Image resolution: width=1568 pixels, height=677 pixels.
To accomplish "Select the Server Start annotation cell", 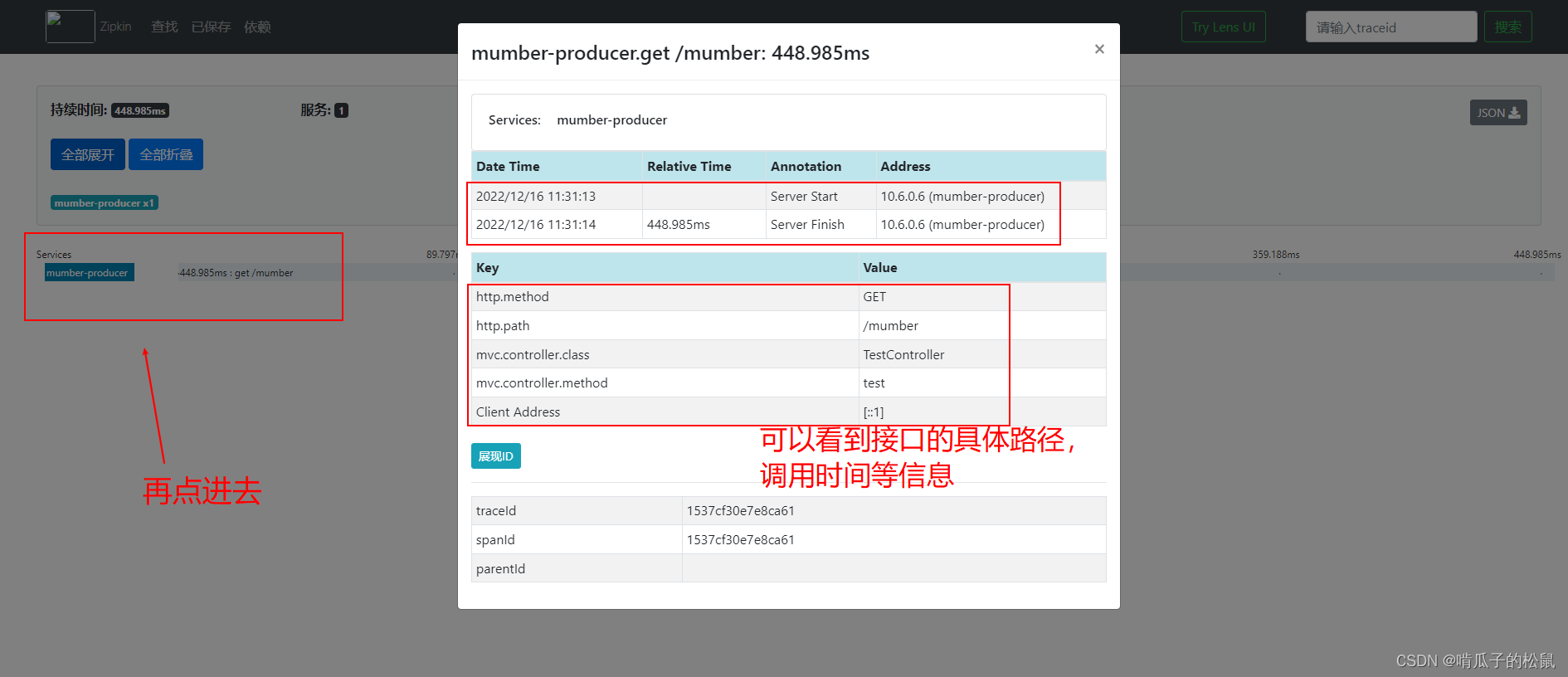I will pos(821,197).
